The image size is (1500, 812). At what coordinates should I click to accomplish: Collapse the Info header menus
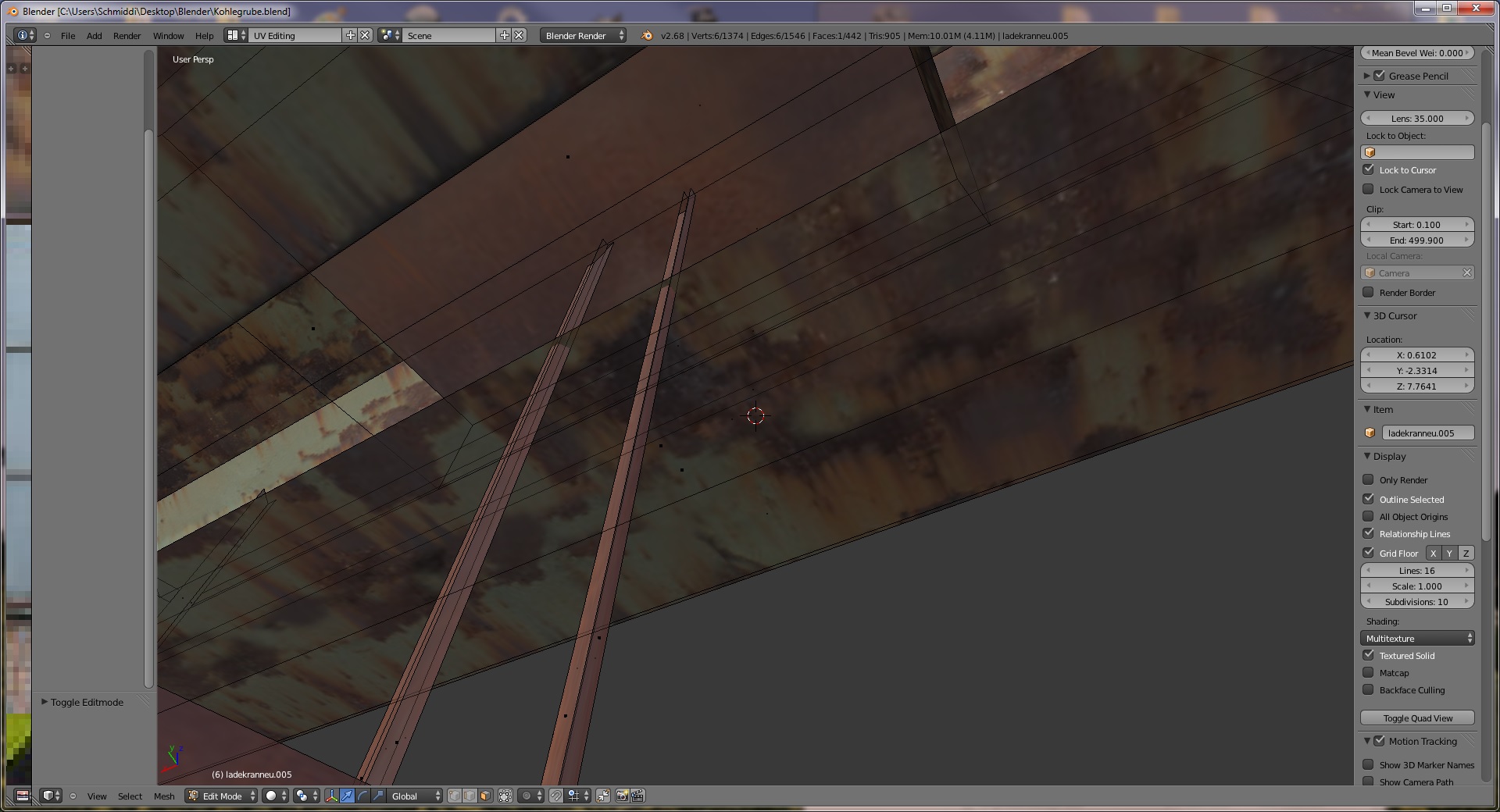point(48,35)
